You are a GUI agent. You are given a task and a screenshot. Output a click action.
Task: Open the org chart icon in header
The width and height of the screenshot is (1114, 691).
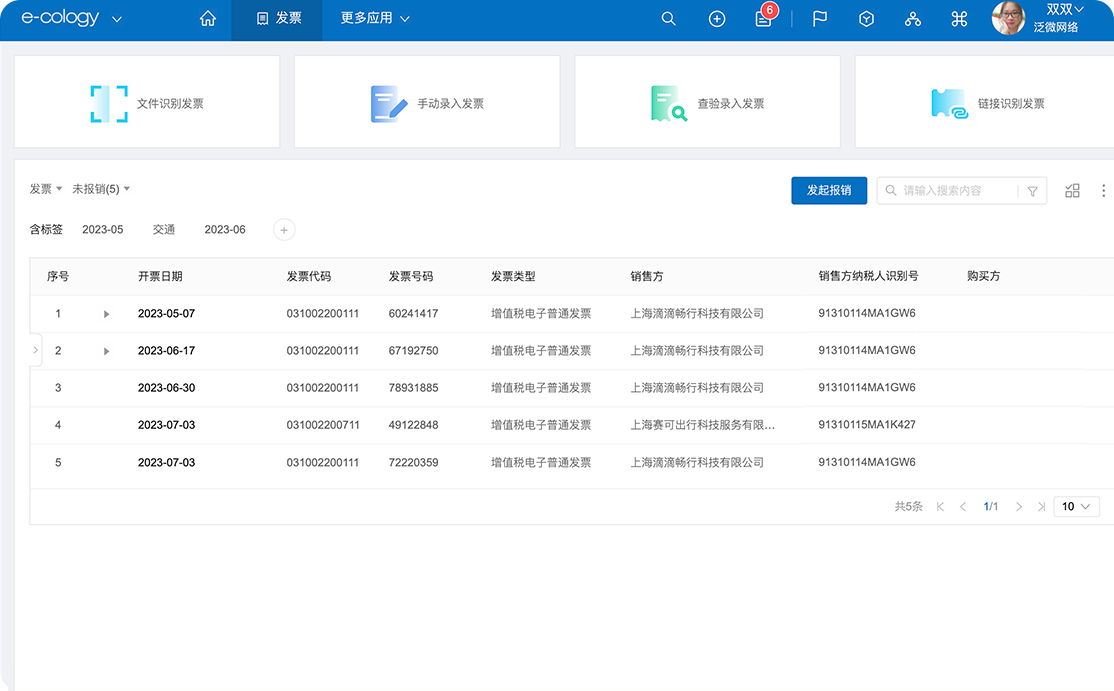pyautogui.click(x=912, y=18)
